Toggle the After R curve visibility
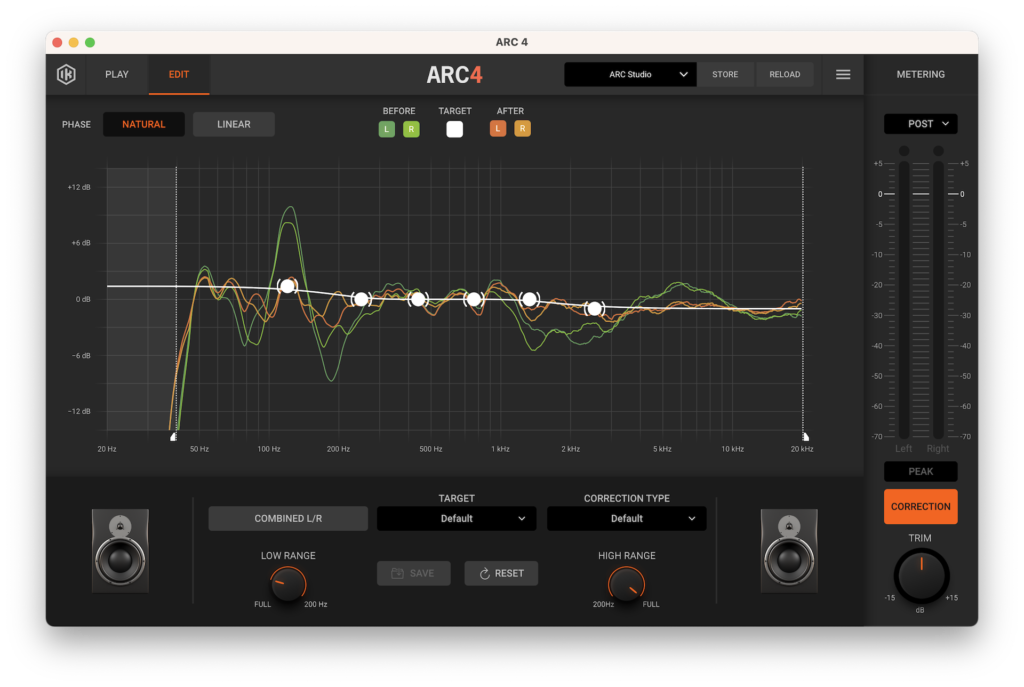1024x687 pixels. pyautogui.click(x=522, y=129)
